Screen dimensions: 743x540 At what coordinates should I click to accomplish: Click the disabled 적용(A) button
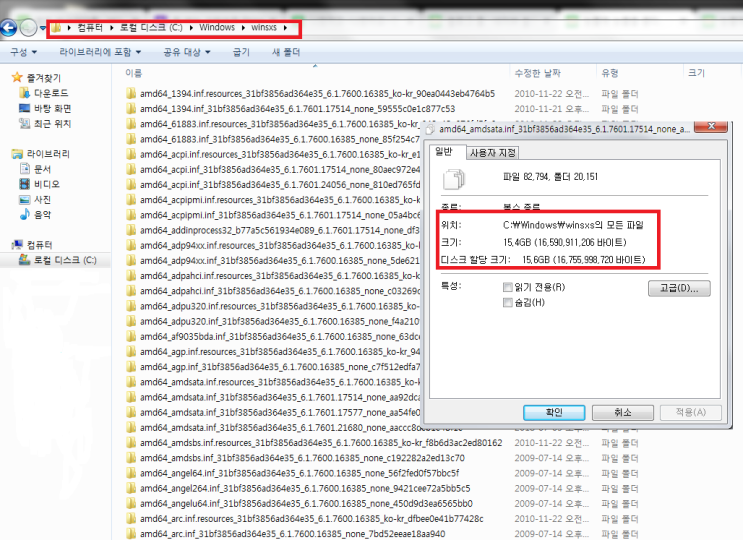coord(691,413)
